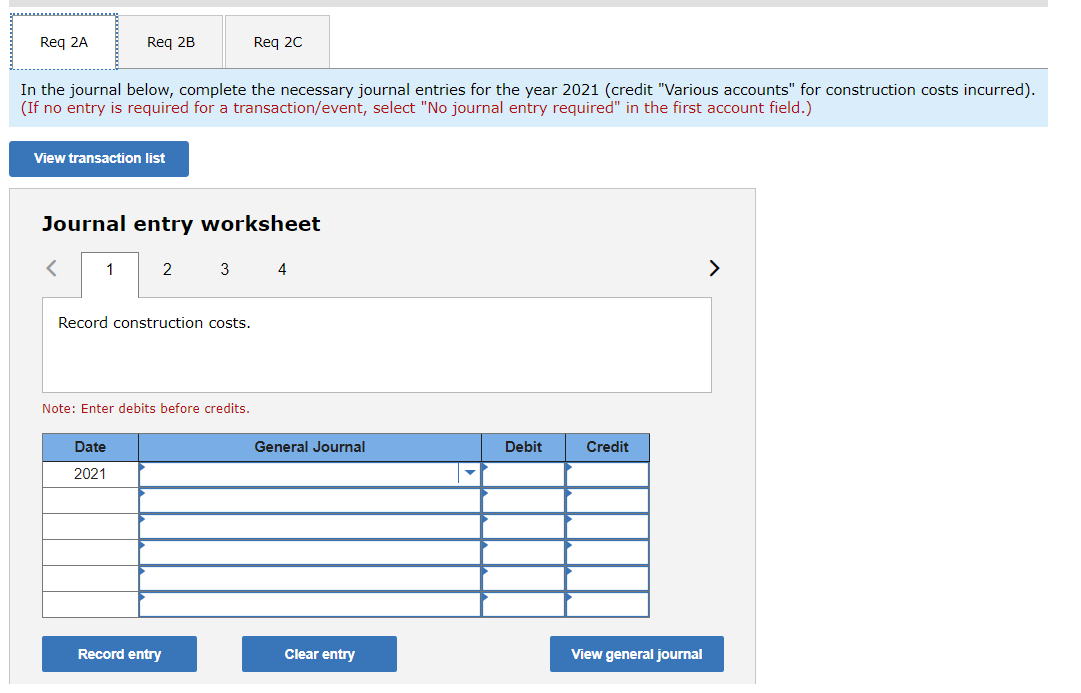Click the third row Credit cell
The image size is (1081, 693).
(607, 526)
